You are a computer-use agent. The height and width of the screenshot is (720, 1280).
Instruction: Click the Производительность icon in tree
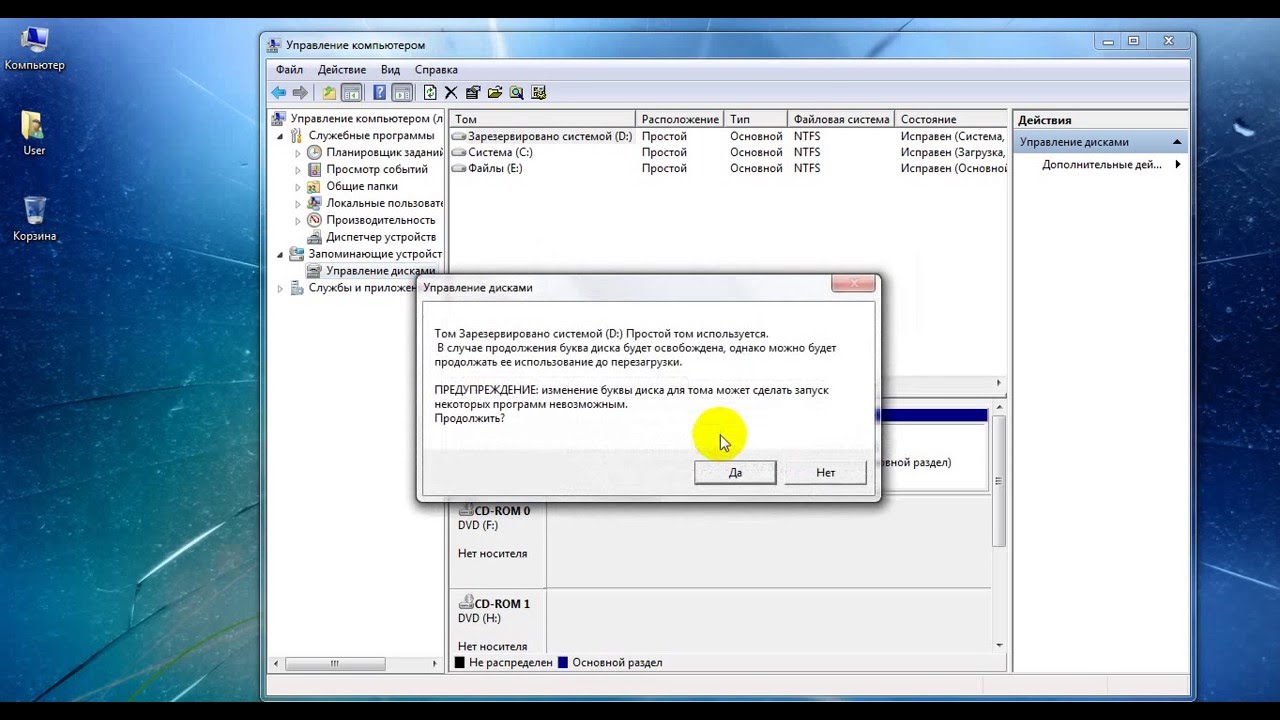(x=315, y=220)
